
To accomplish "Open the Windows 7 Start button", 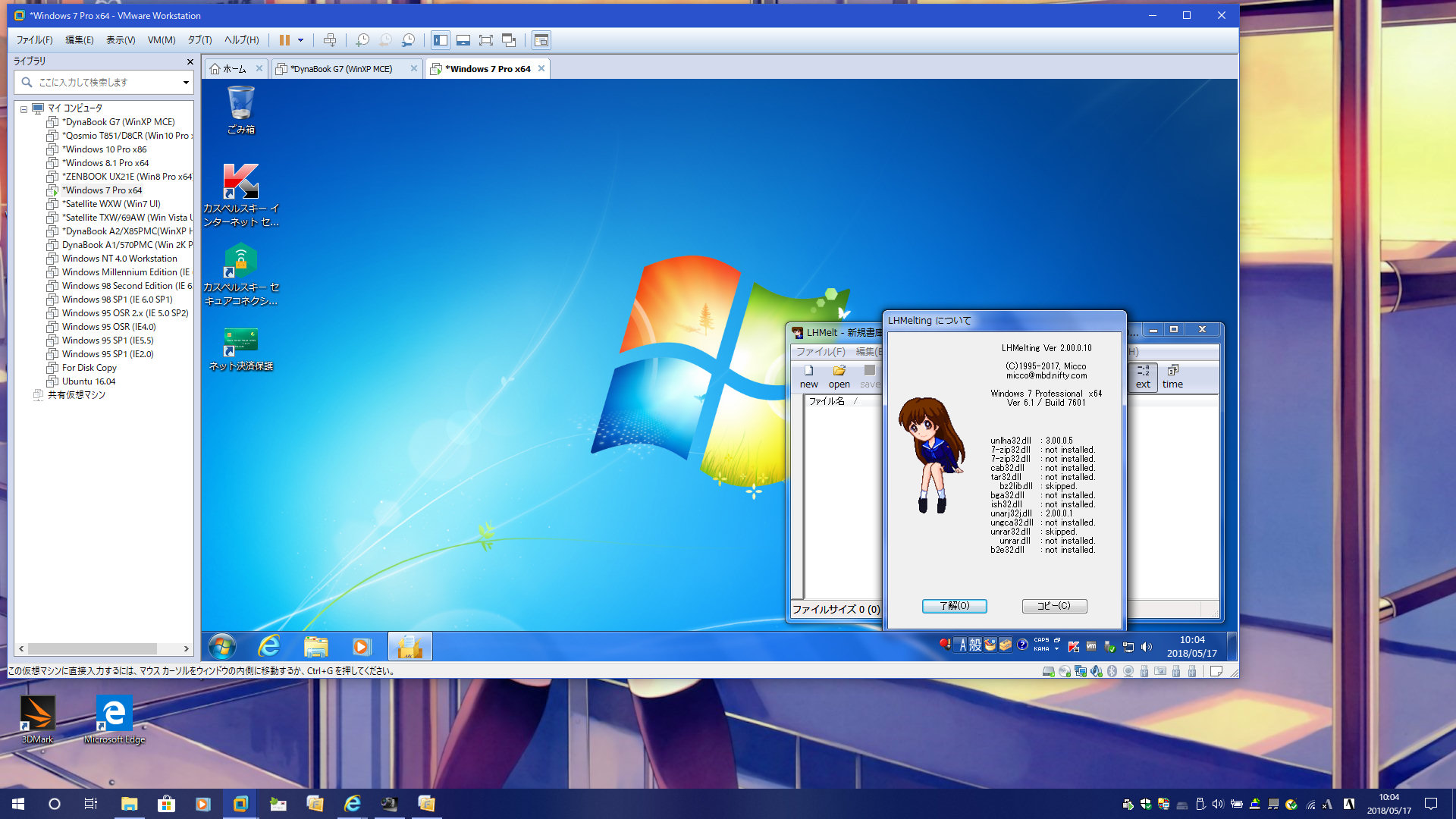I will tap(222, 647).
